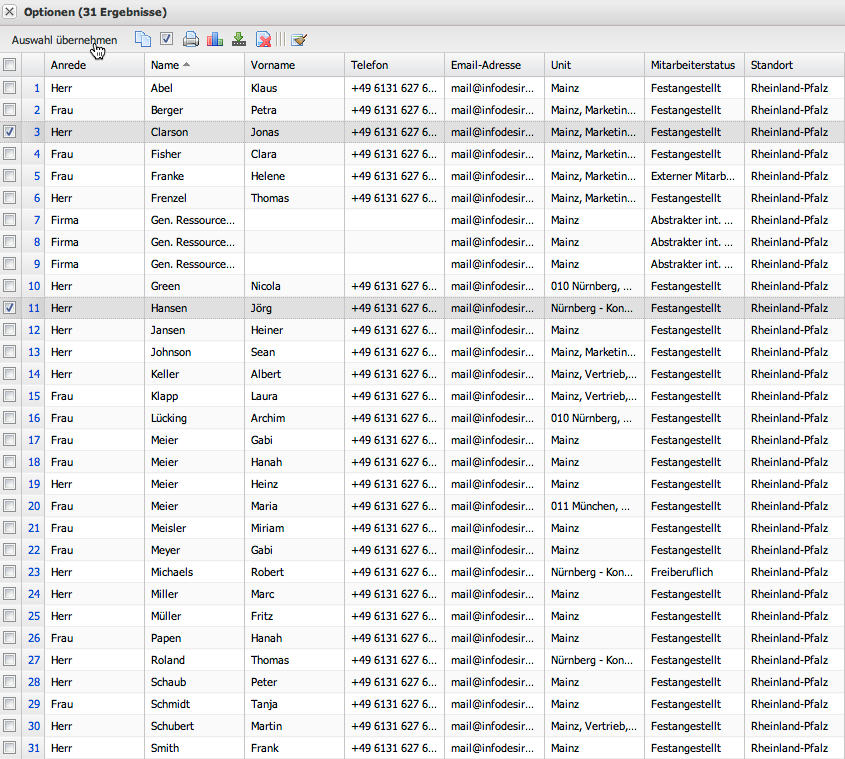Click the green download arrow icon
845x759 pixels.
point(239,40)
